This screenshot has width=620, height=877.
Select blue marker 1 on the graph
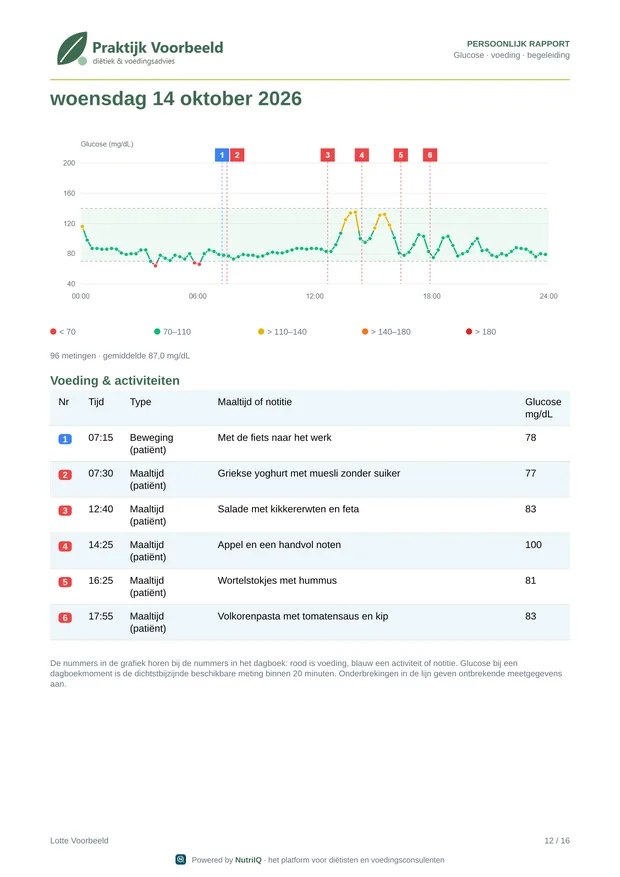pos(222,155)
